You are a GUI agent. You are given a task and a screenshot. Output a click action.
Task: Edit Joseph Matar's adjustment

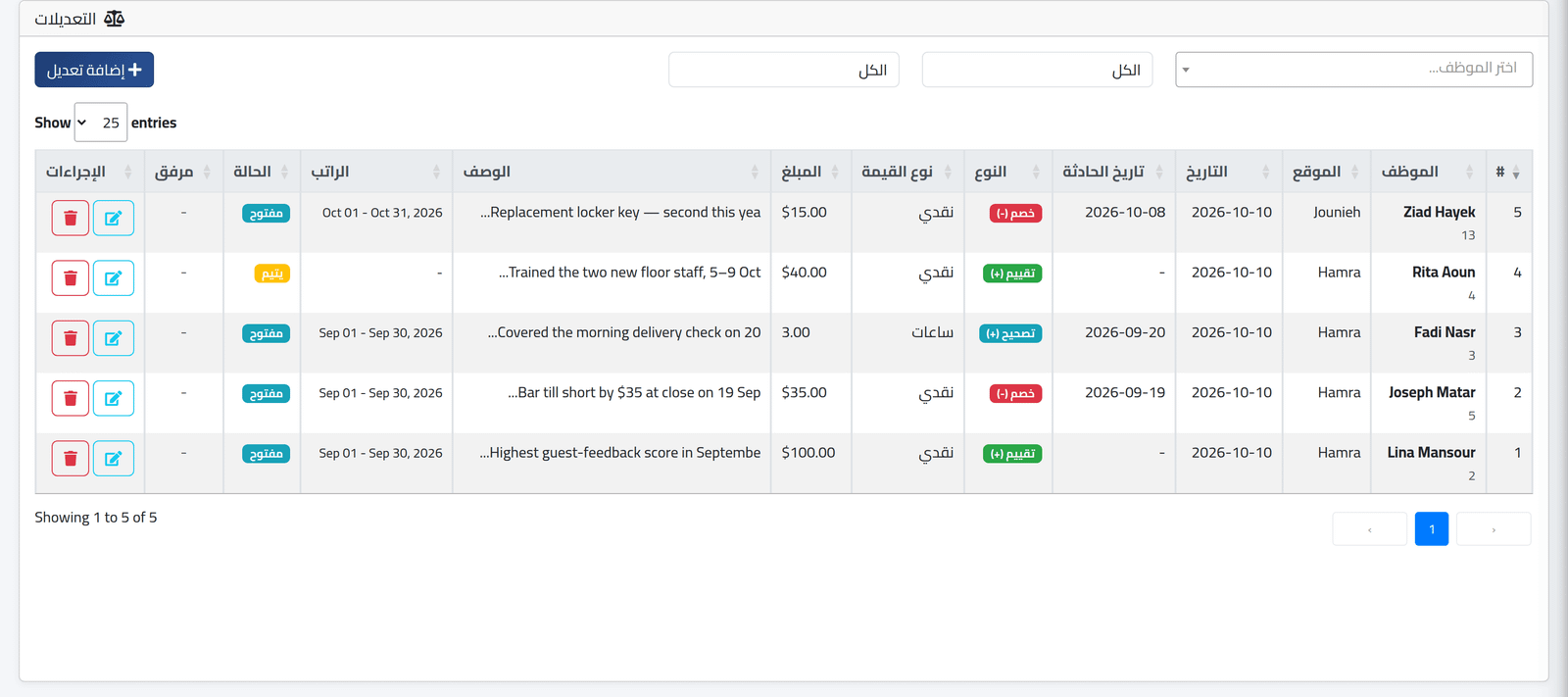[x=114, y=398]
